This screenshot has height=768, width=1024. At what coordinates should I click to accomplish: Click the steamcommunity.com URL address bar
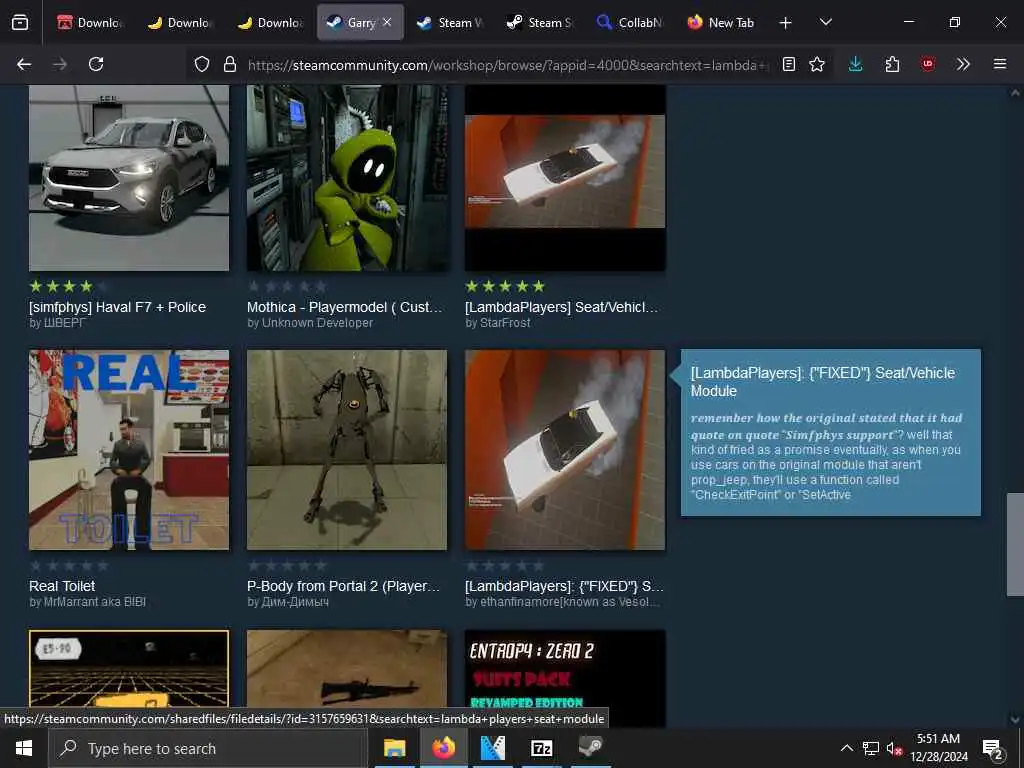[508, 65]
